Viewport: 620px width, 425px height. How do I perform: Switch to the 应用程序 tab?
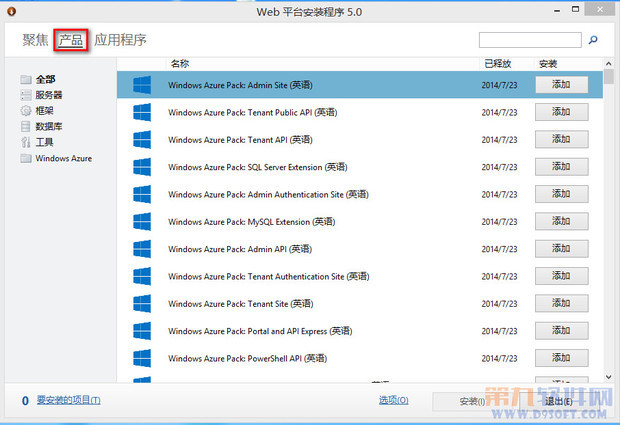pos(120,40)
